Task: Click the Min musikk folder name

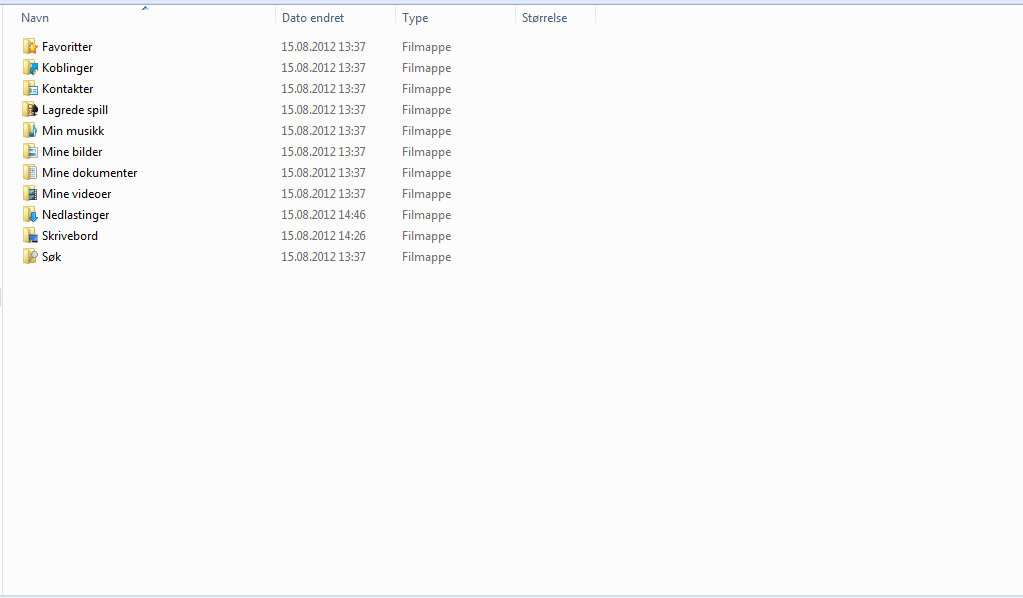Action: click(x=73, y=130)
